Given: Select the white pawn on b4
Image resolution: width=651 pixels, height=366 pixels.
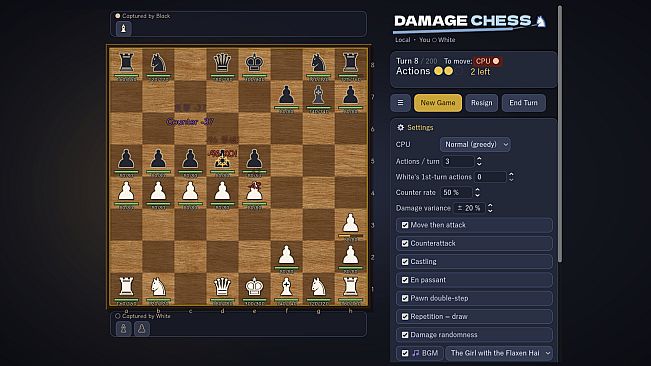Looking at the screenshot, I should tap(158, 192).
